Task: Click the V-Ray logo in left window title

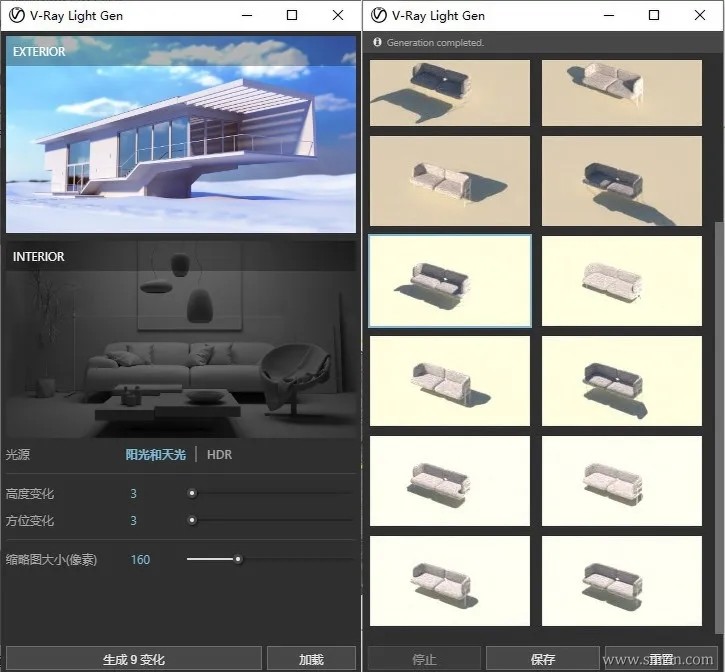Action: click(16, 15)
